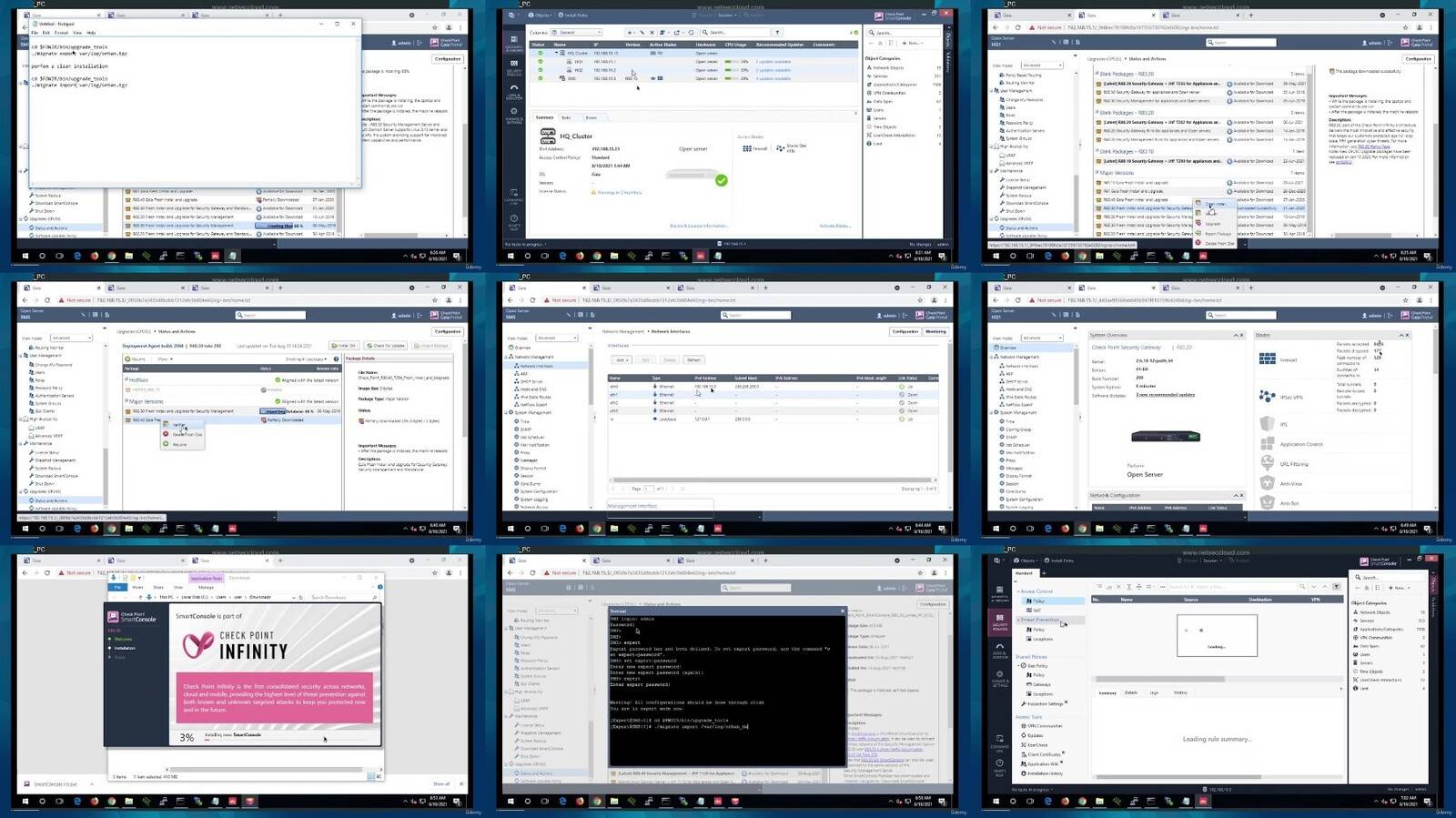Open the Summary tab beside Tasks in HQ Cluster SmartConsole

[x=544, y=117]
